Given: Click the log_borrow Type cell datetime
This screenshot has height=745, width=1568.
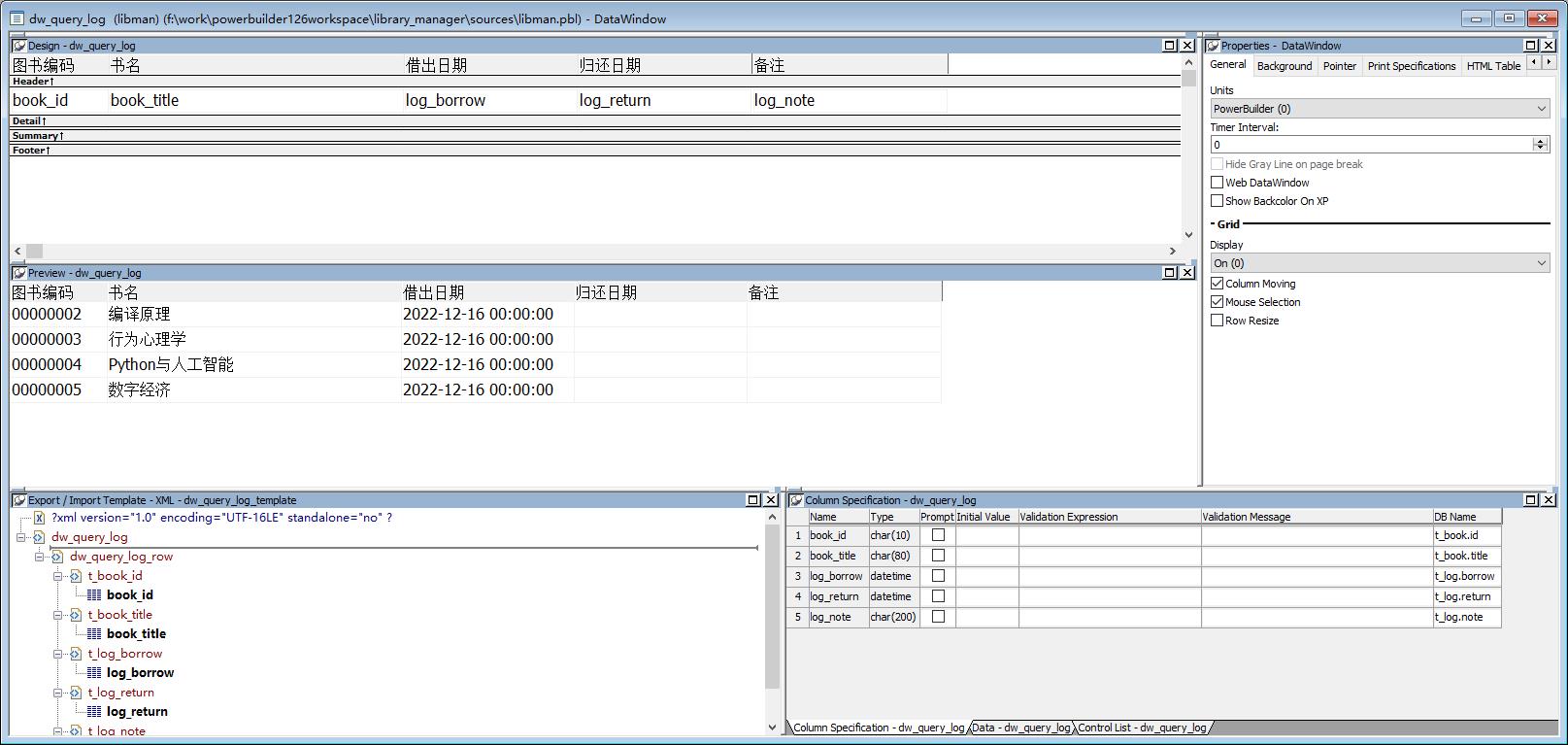Looking at the screenshot, I should click(x=893, y=576).
